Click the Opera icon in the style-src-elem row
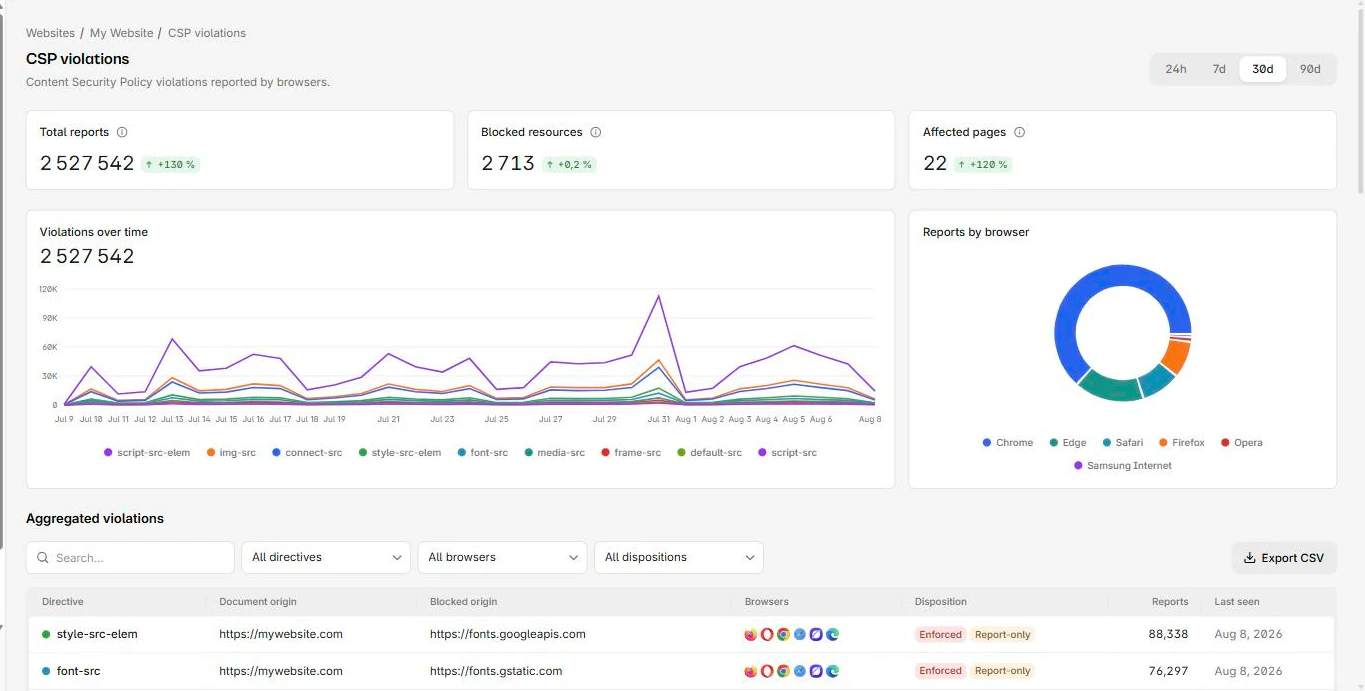Viewport: 1365px width, 691px height. (767, 634)
